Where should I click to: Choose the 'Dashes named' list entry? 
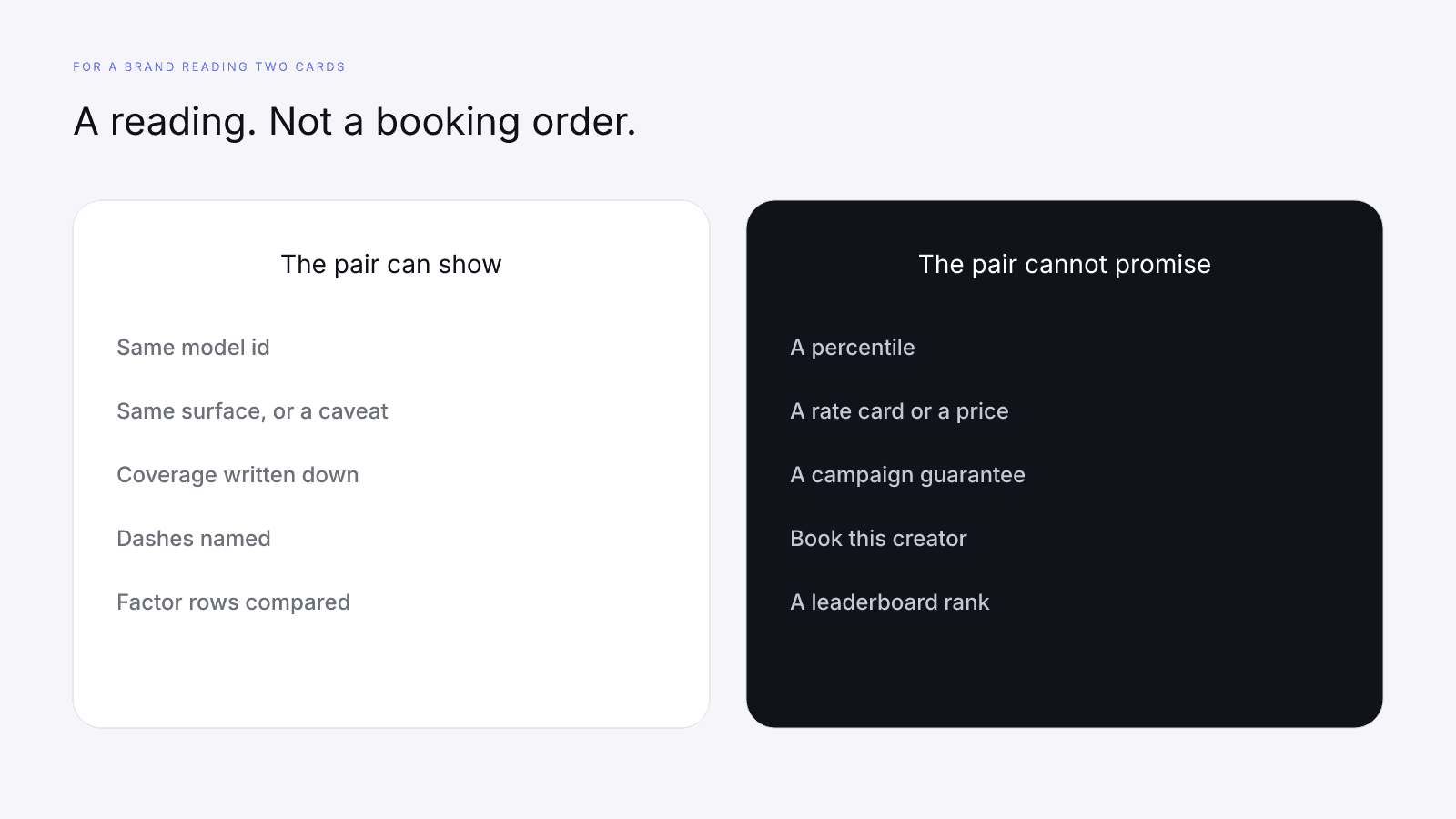tap(194, 539)
